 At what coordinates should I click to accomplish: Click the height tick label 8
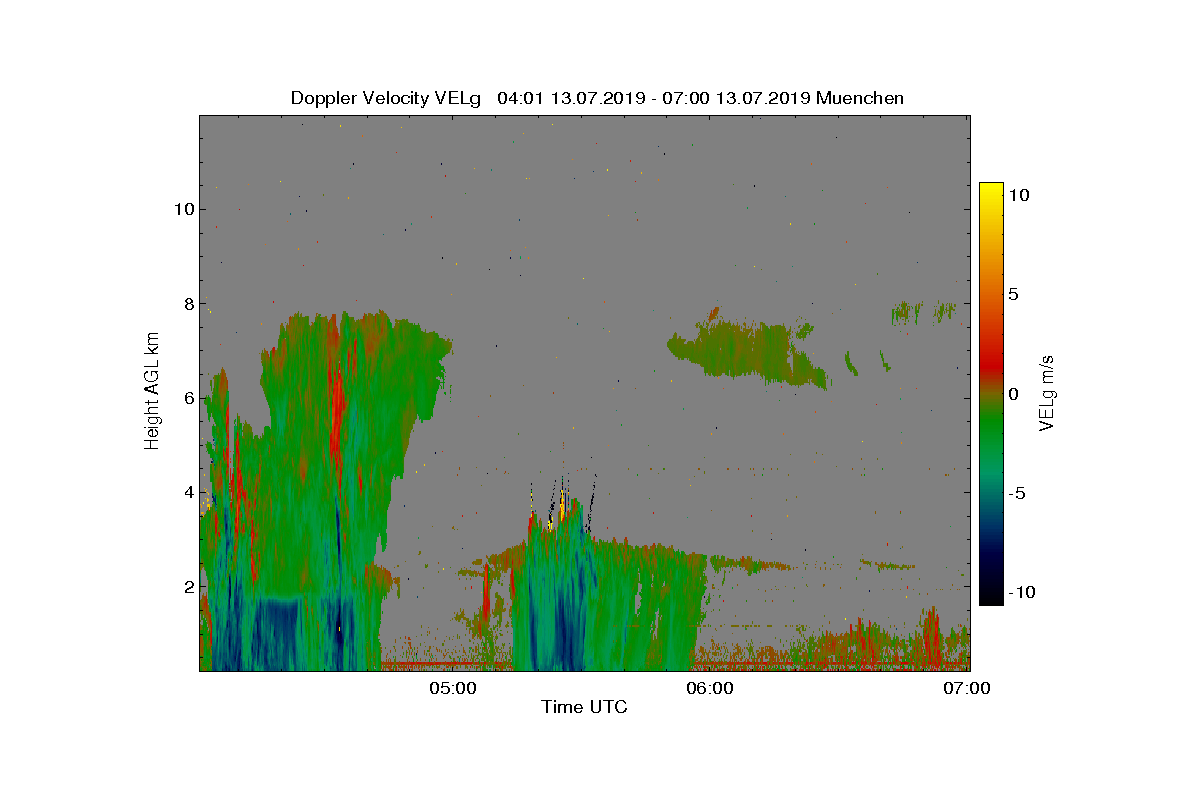pyautogui.click(x=187, y=303)
